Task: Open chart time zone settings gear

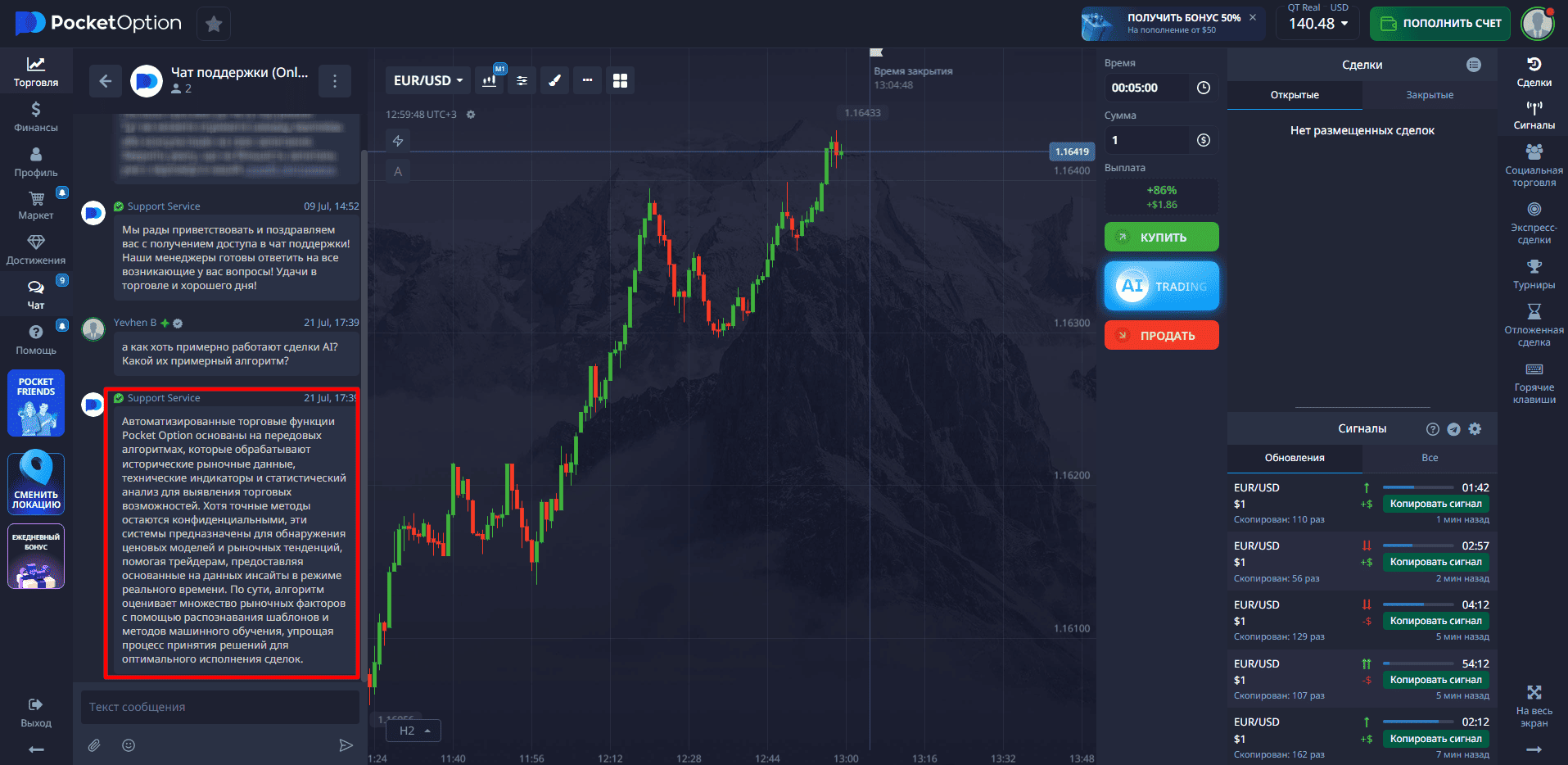Action: tap(471, 115)
